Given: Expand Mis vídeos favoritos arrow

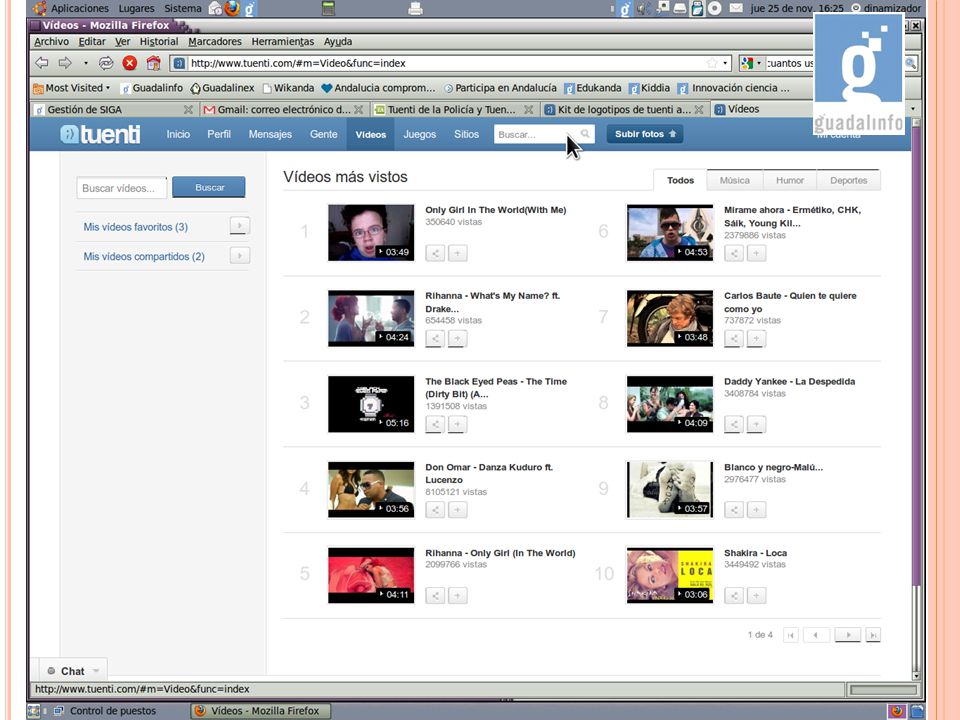Looking at the screenshot, I should coord(239,226).
